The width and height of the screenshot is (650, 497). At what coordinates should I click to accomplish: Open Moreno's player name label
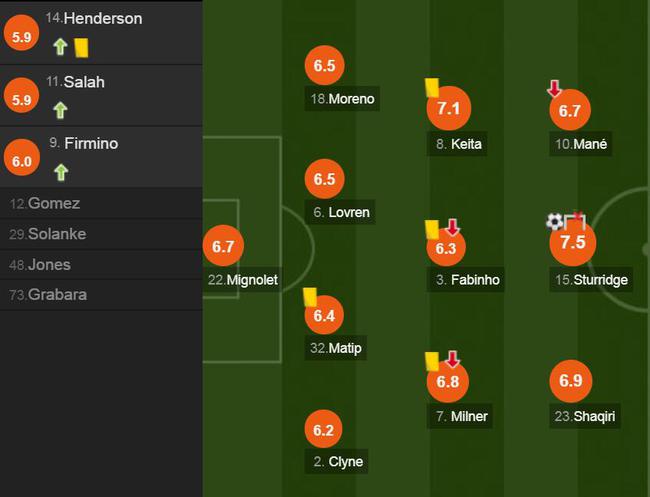click(x=342, y=99)
